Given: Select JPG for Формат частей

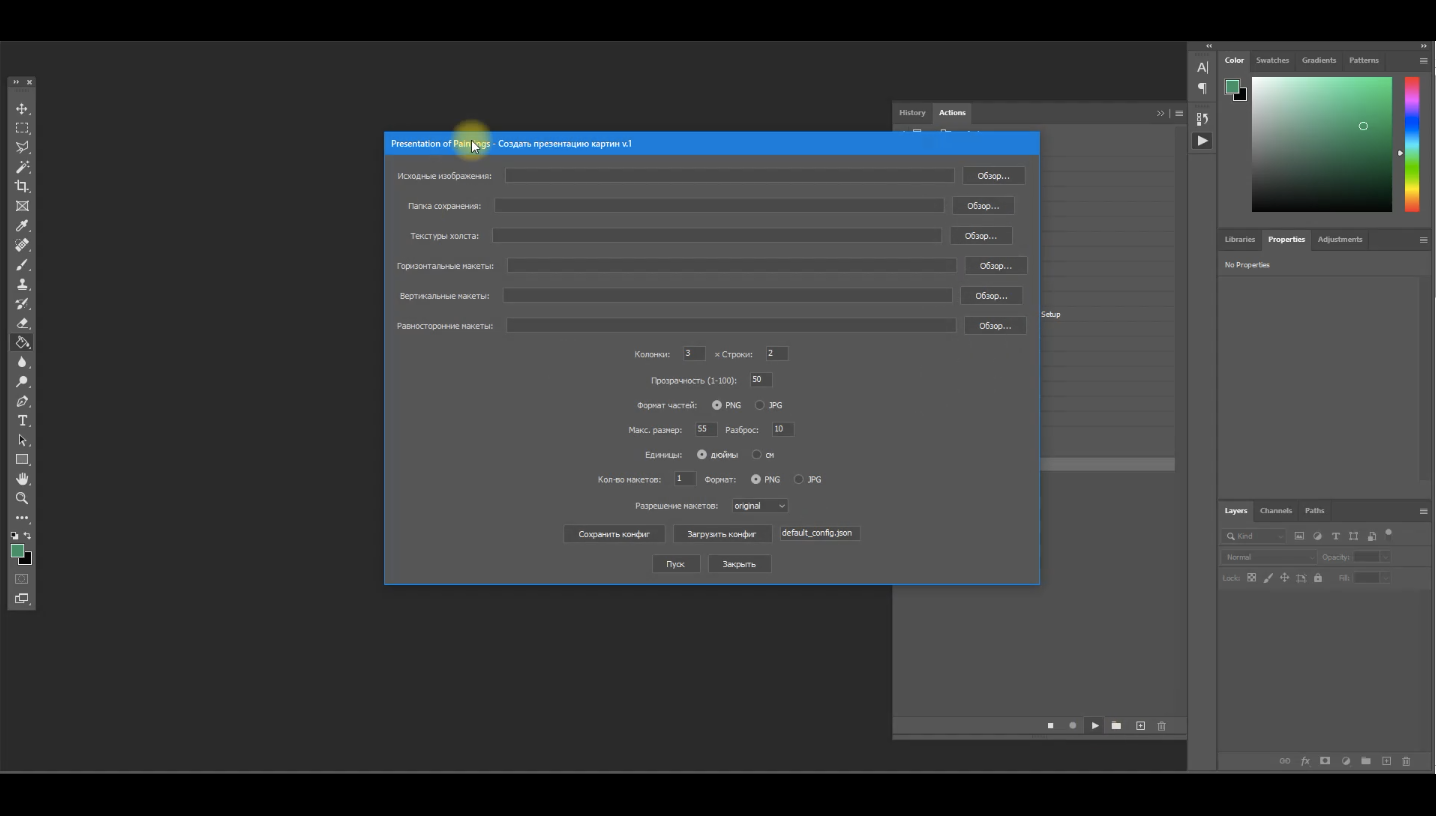Looking at the screenshot, I should point(760,405).
